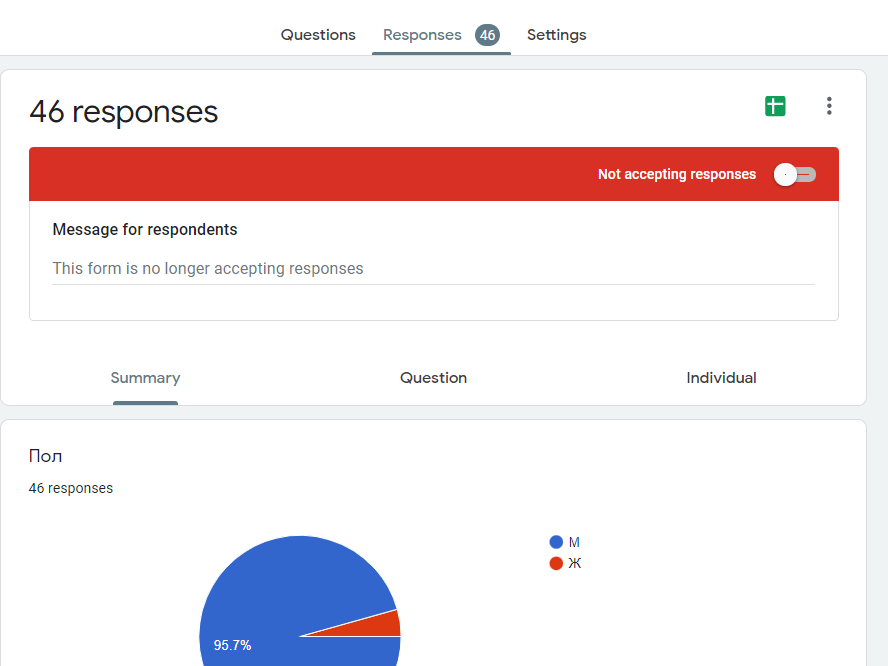Click the blue М legend dot
The width and height of the screenshot is (888, 666).
[x=556, y=542]
